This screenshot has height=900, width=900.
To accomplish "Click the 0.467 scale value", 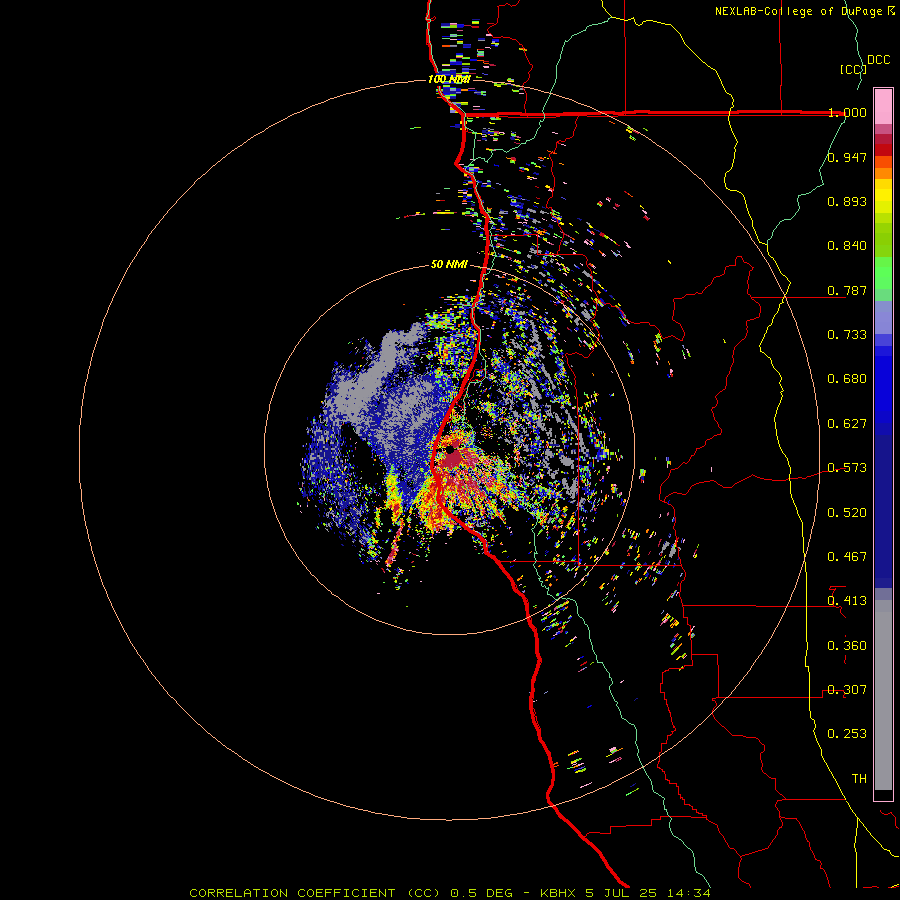I will click(x=847, y=557).
